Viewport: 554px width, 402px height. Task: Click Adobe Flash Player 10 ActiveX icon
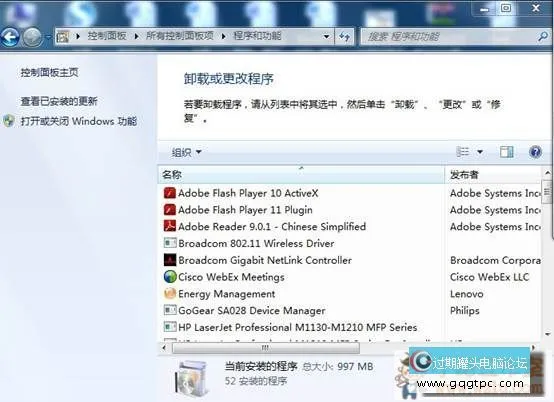(170, 193)
